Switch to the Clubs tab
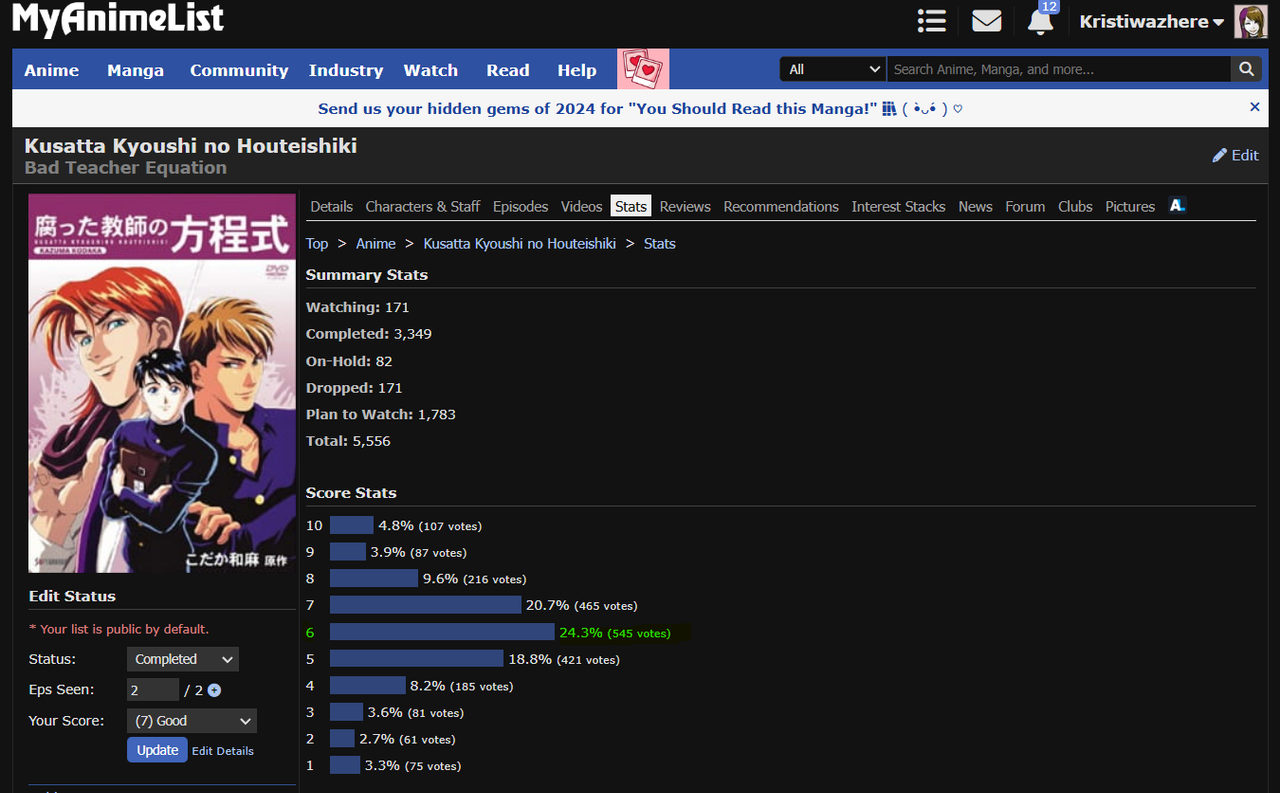Screen dimensions: 1280x793 1075,206
